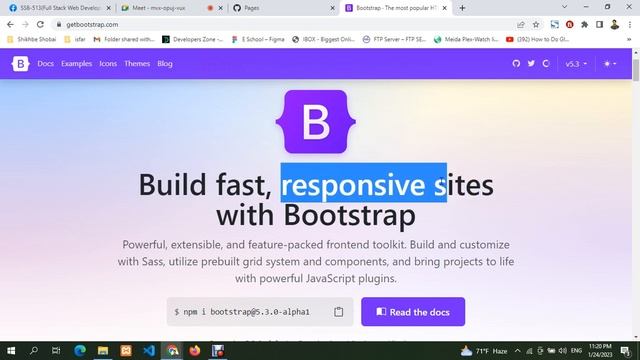Open the Themes link

click(x=137, y=64)
